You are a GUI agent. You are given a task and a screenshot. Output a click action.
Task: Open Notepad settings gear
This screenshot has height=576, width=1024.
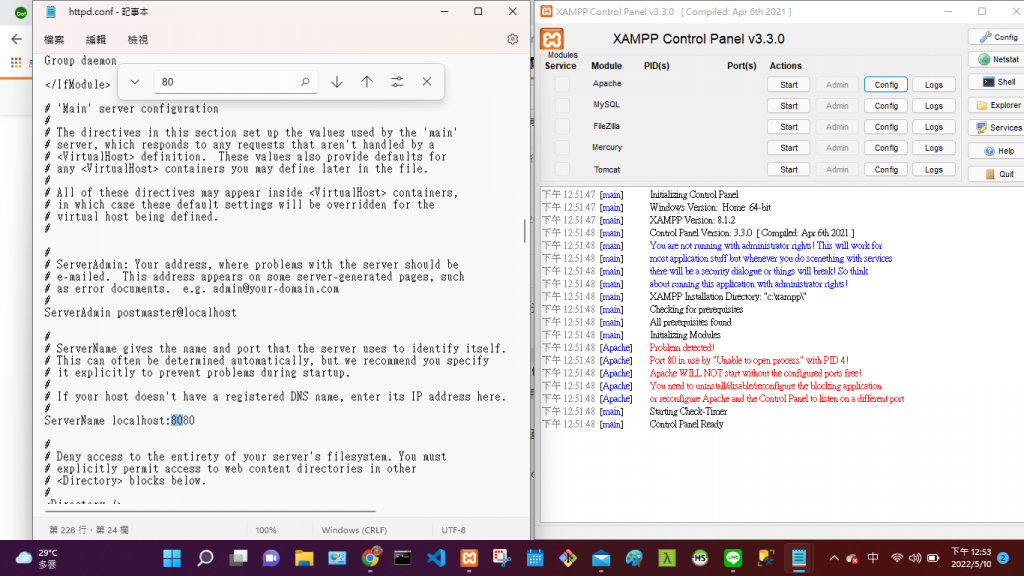[513, 39]
